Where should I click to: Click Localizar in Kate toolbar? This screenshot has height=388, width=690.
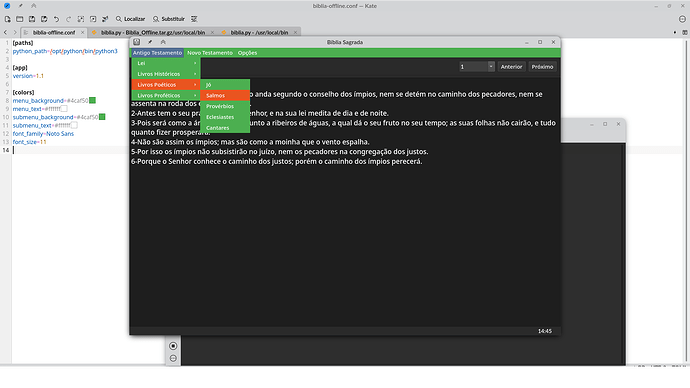coord(130,19)
